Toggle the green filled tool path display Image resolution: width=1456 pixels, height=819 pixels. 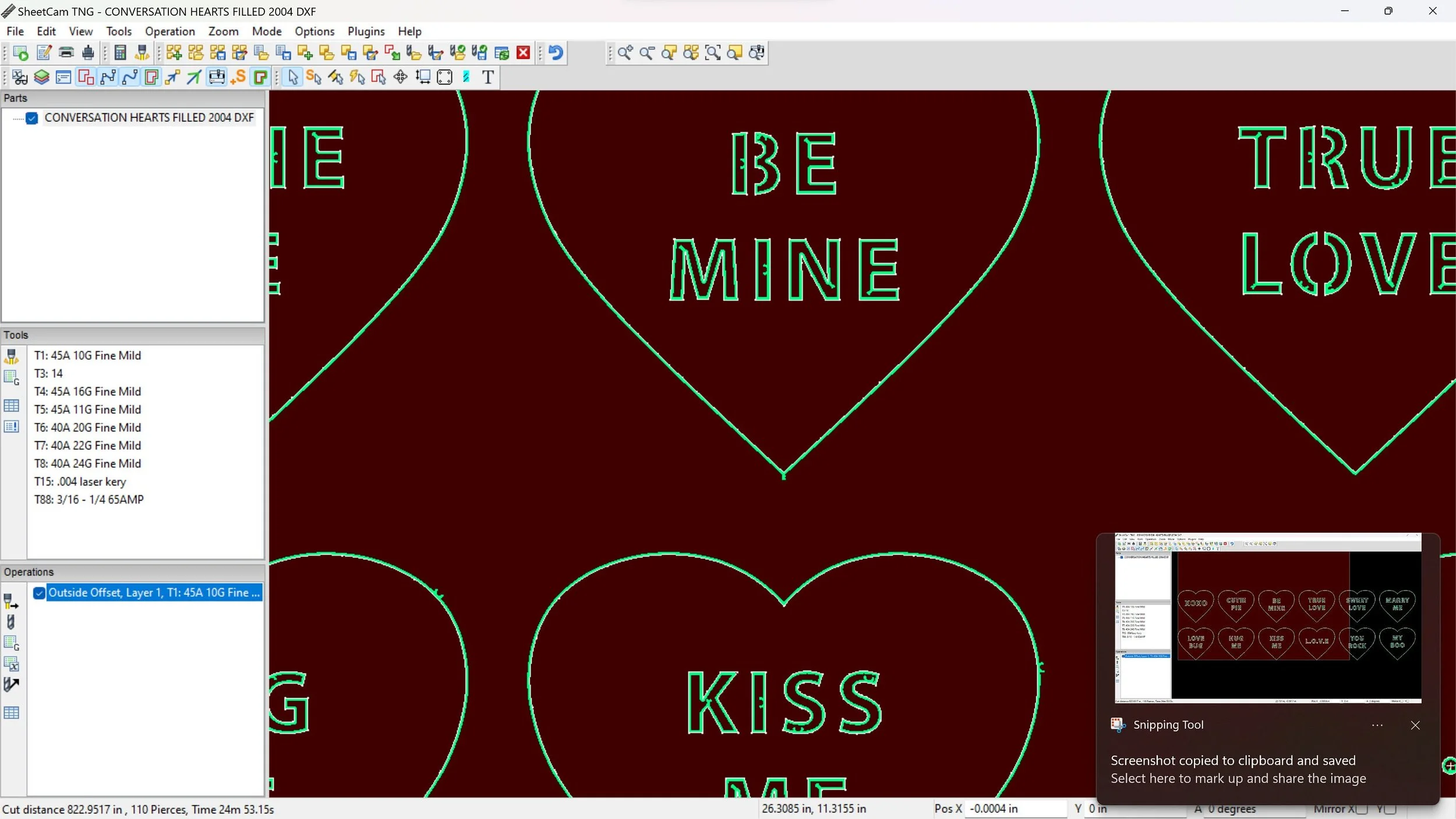pos(260,77)
